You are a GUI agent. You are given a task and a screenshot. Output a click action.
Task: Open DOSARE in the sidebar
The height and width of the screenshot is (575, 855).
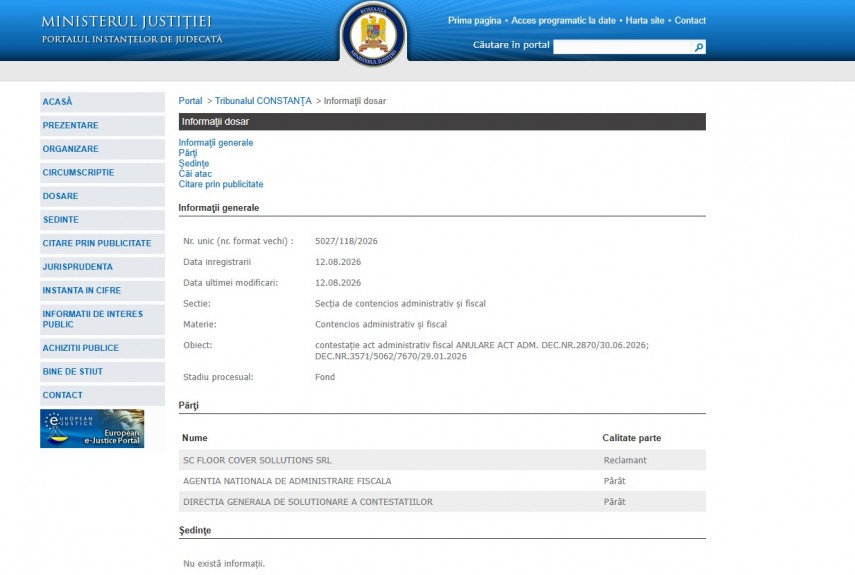point(102,196)
